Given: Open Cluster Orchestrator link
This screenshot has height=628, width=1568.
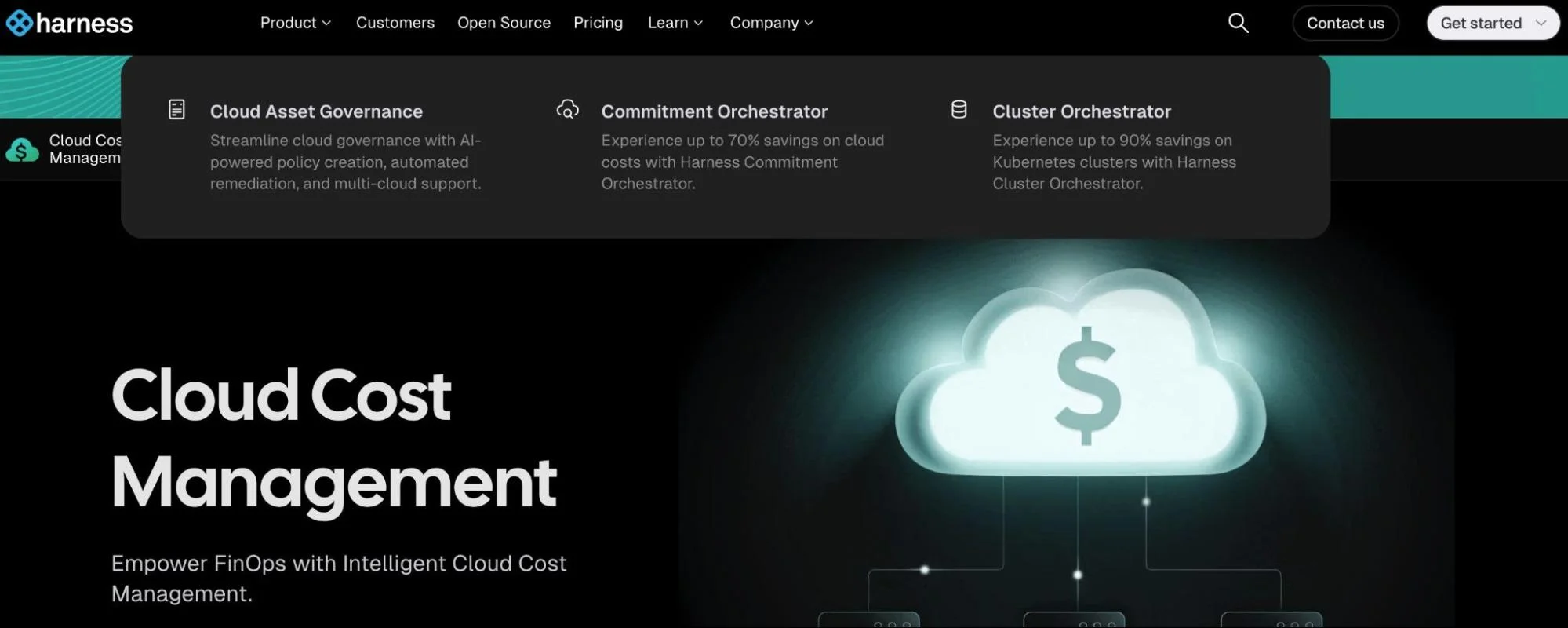Looking at the screenshot, I should pos(1082,111).
